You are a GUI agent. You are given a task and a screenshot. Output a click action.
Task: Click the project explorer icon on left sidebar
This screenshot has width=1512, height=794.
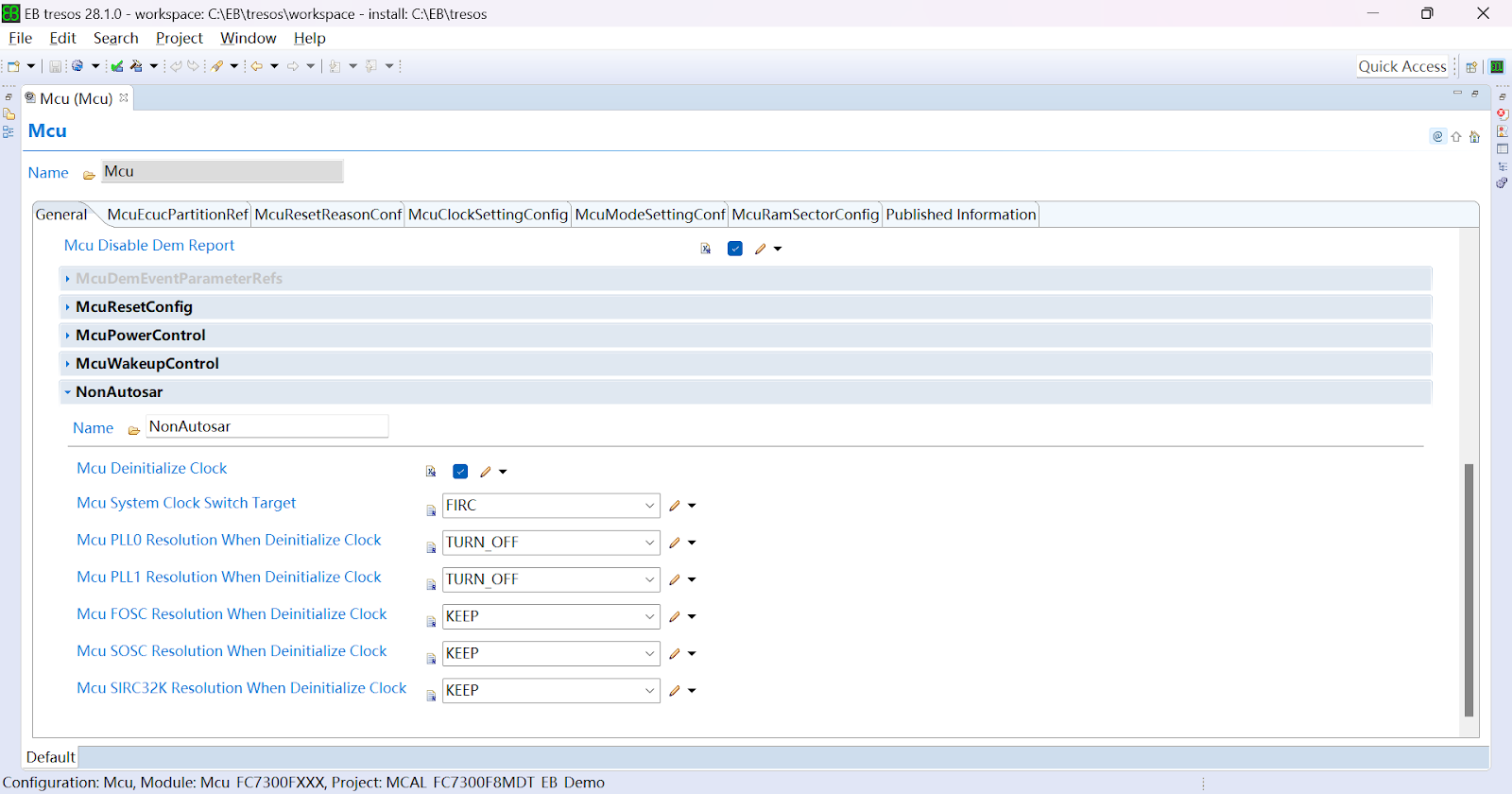pos(9,114)
